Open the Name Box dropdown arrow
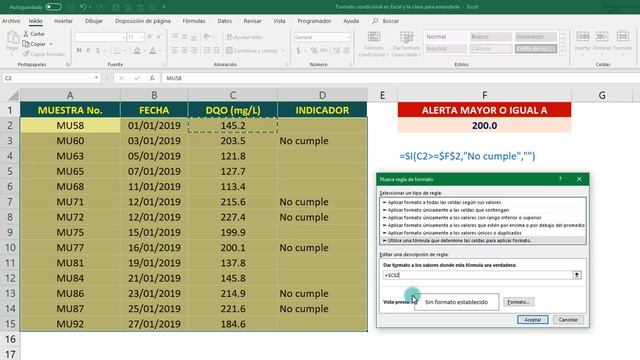640x360 pixels. 96,78
